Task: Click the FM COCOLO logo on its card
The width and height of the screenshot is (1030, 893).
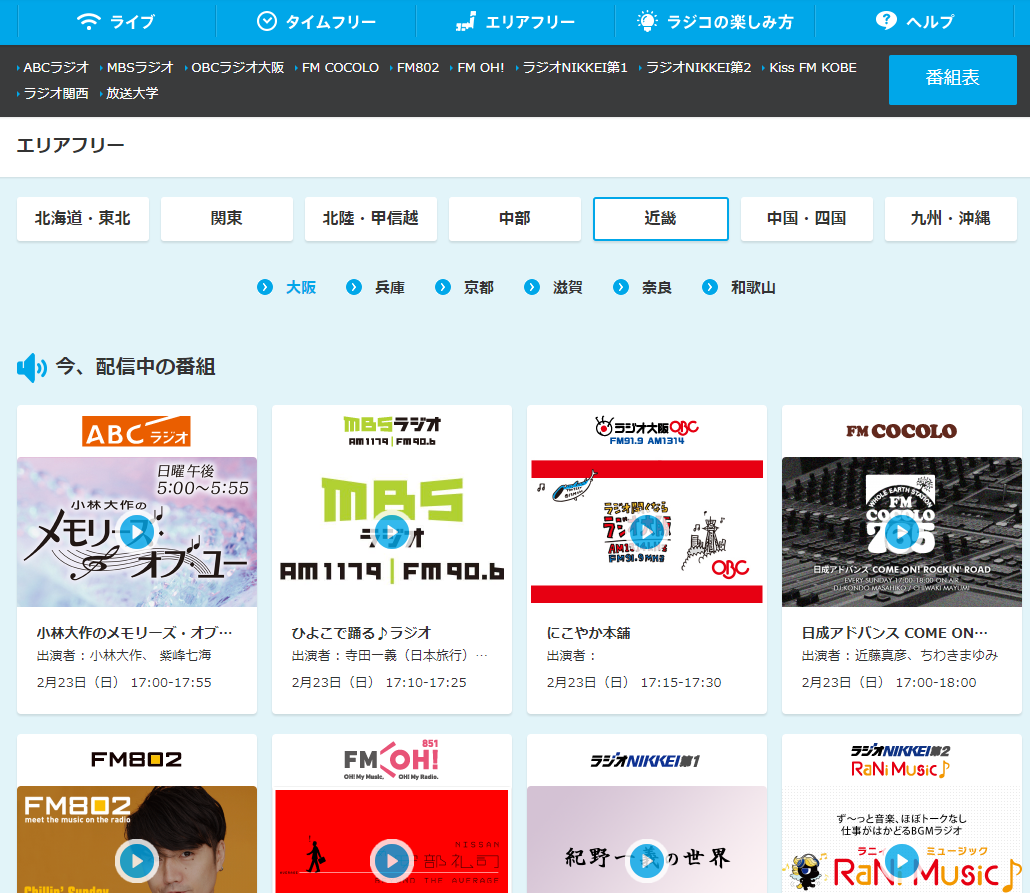Action: 902,431
